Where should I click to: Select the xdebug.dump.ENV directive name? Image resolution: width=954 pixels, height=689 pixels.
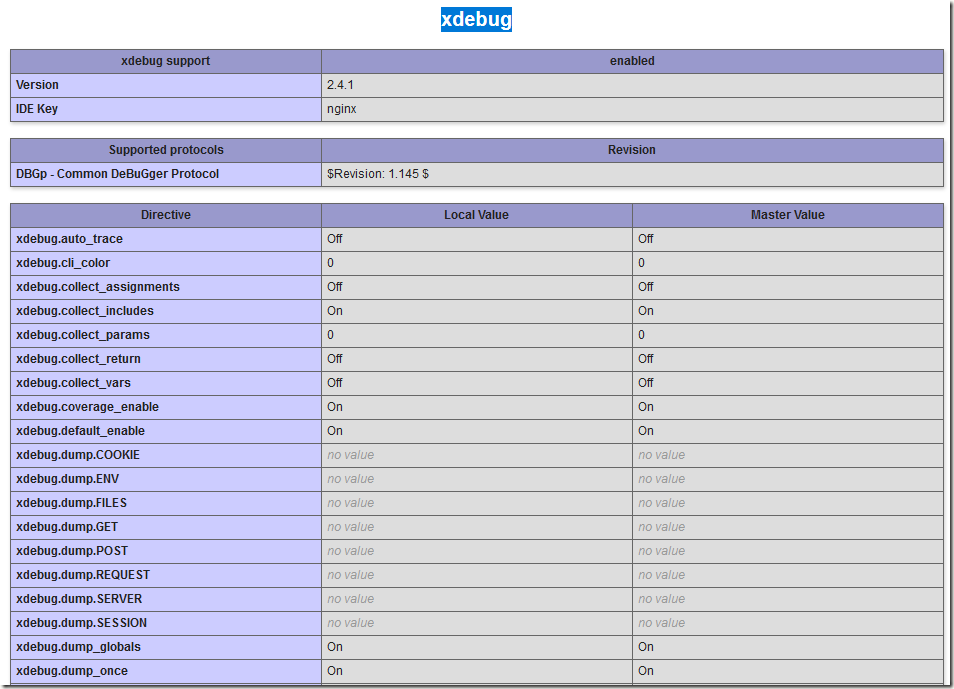(x=68, y=479)
